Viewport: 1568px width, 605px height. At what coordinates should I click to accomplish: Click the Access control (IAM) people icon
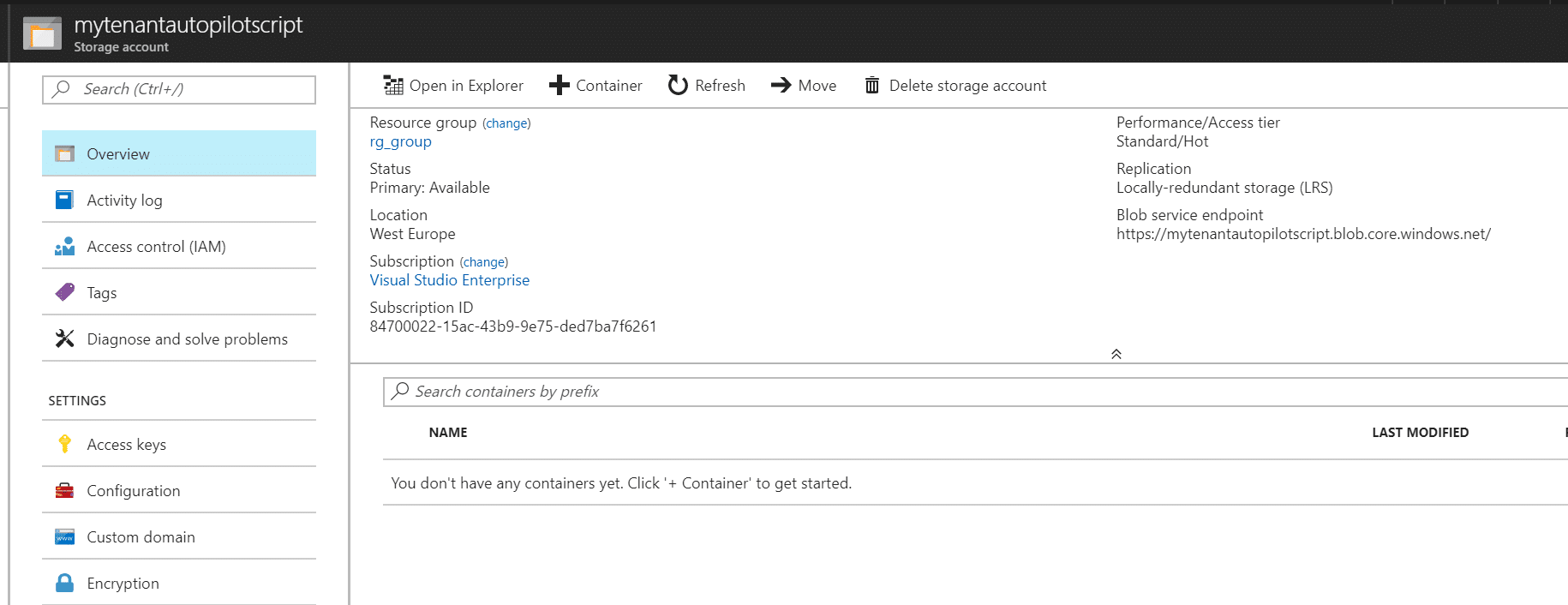point(64,247)
